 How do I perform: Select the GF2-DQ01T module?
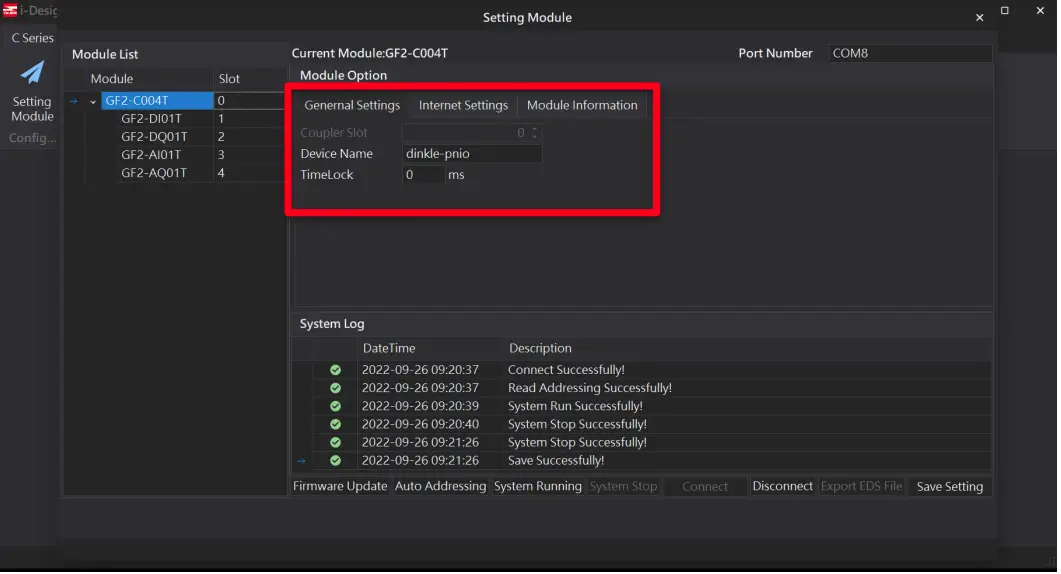coord(152,137)
